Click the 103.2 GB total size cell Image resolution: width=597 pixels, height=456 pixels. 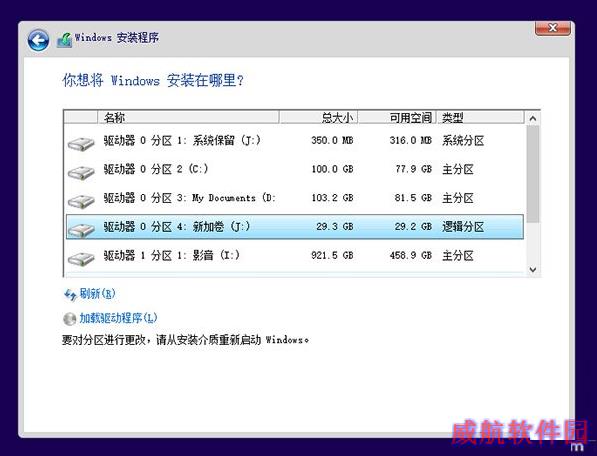(x=332, y=198)
